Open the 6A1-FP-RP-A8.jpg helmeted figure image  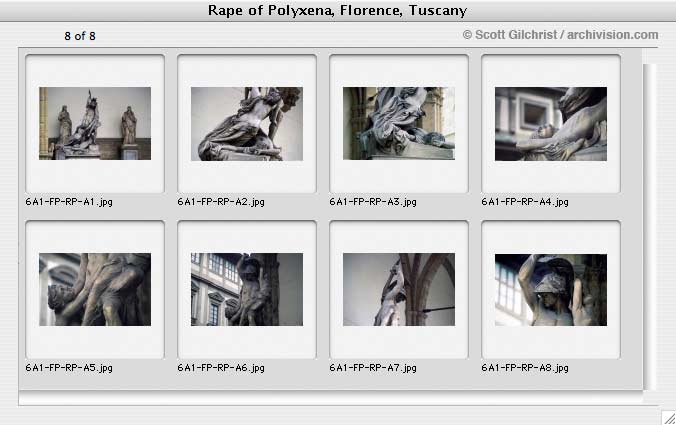point(551,290)
